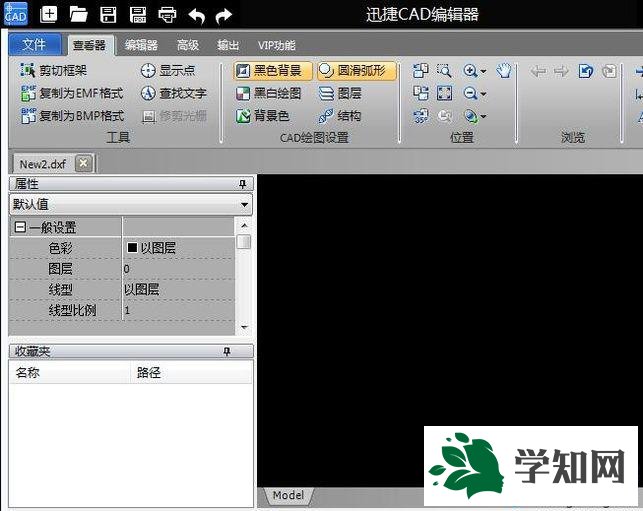Click the zoom in magnifier icon

(470, 71)
